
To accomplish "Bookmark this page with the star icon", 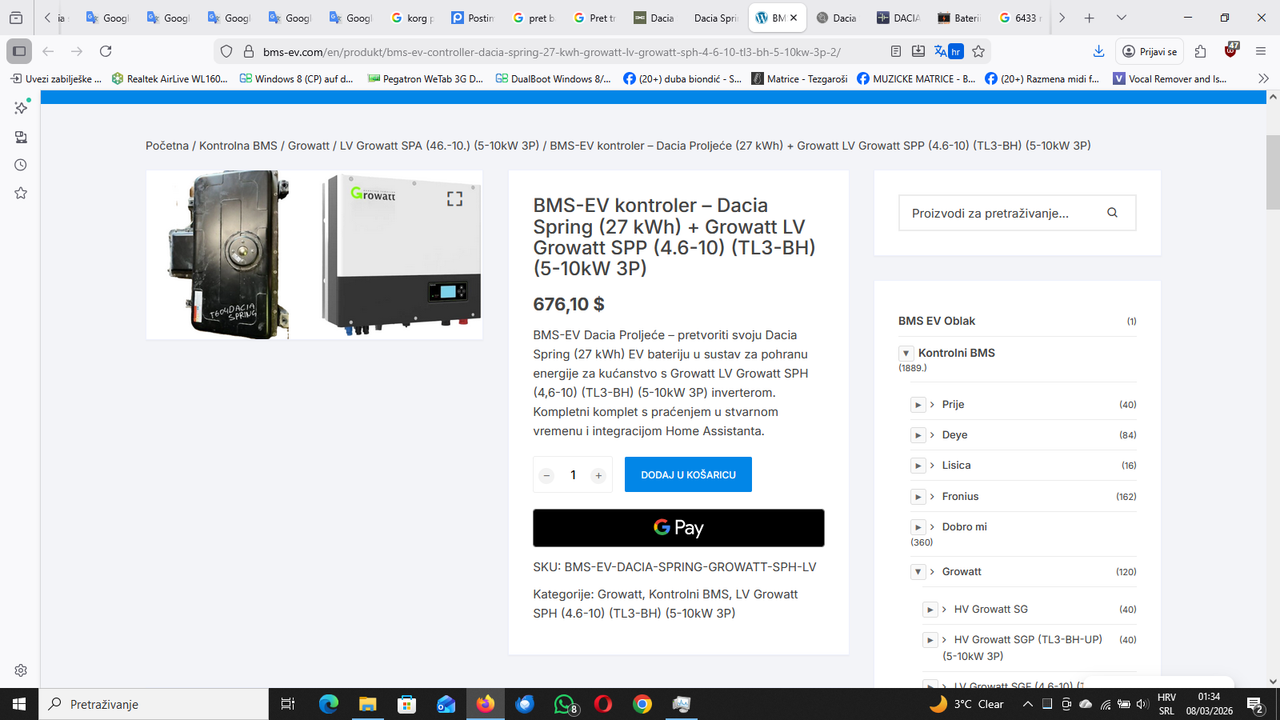I will pos(979,51).
